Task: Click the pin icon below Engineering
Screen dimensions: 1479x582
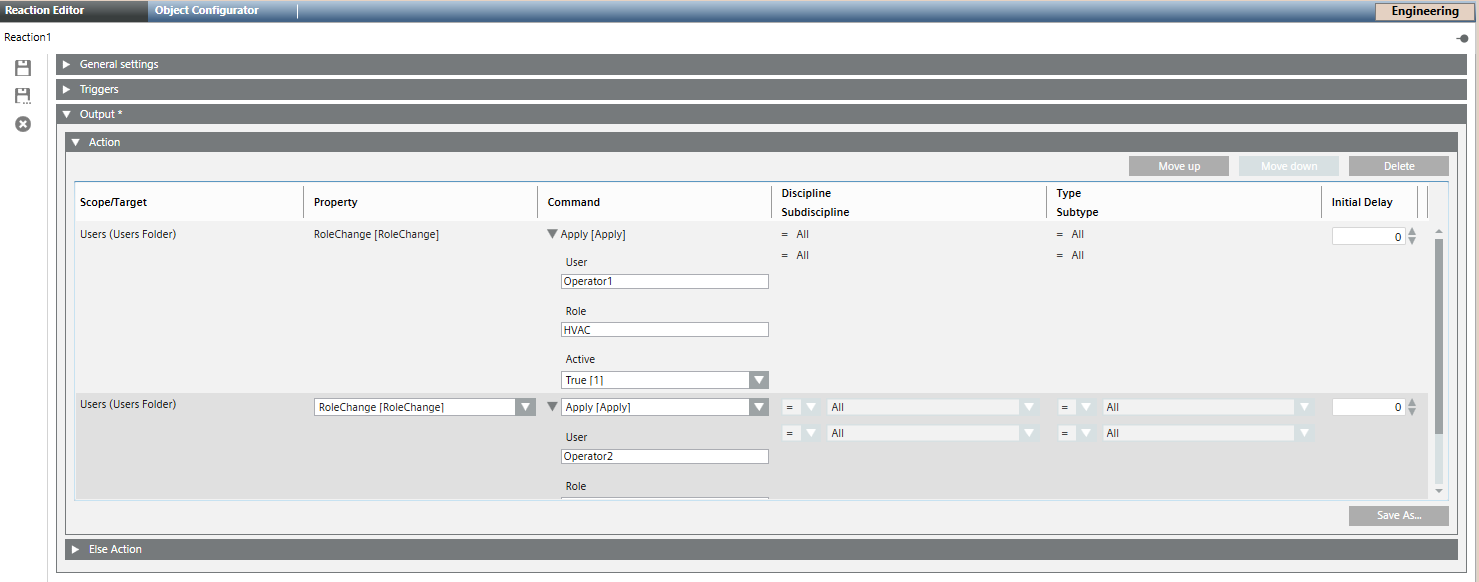Action: [1462, 38]
